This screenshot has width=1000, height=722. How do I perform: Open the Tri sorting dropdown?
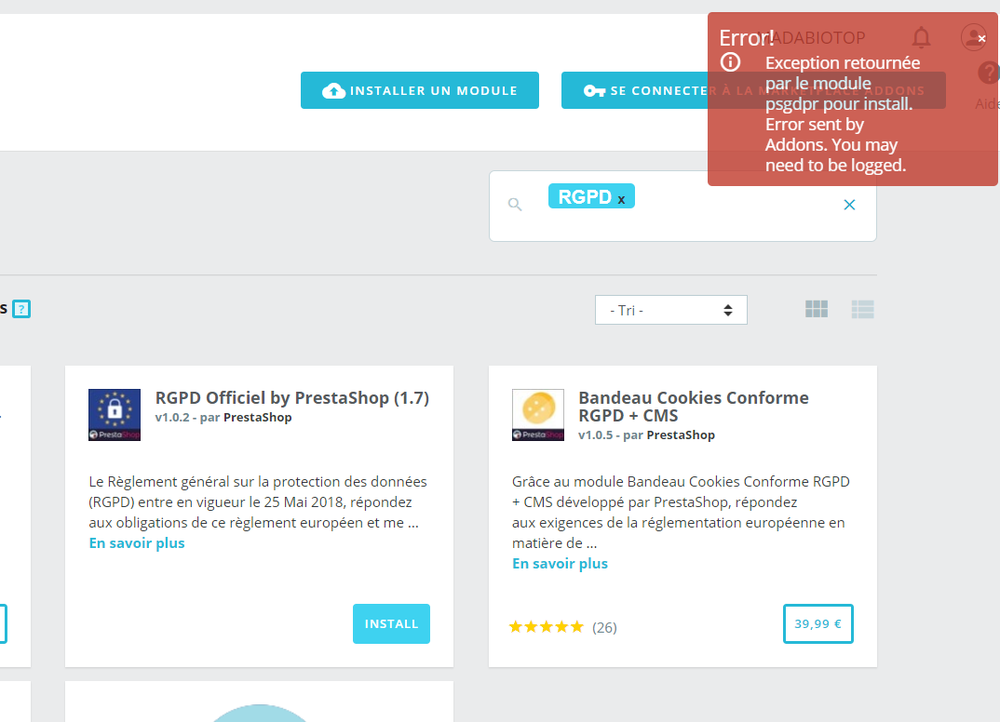pyautogui.click(x=671, y=310)
